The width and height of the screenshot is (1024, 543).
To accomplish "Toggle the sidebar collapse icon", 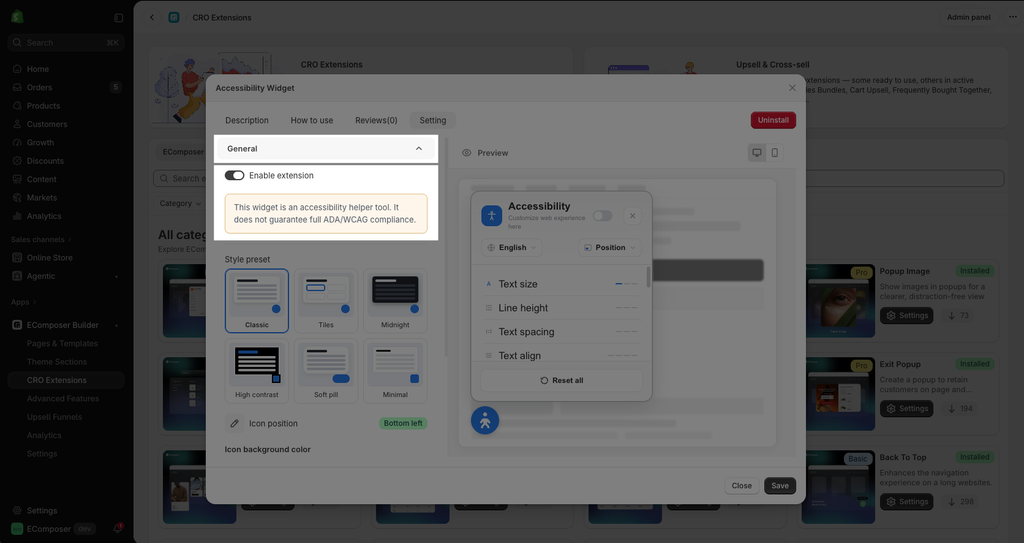I will click(118, 18).
